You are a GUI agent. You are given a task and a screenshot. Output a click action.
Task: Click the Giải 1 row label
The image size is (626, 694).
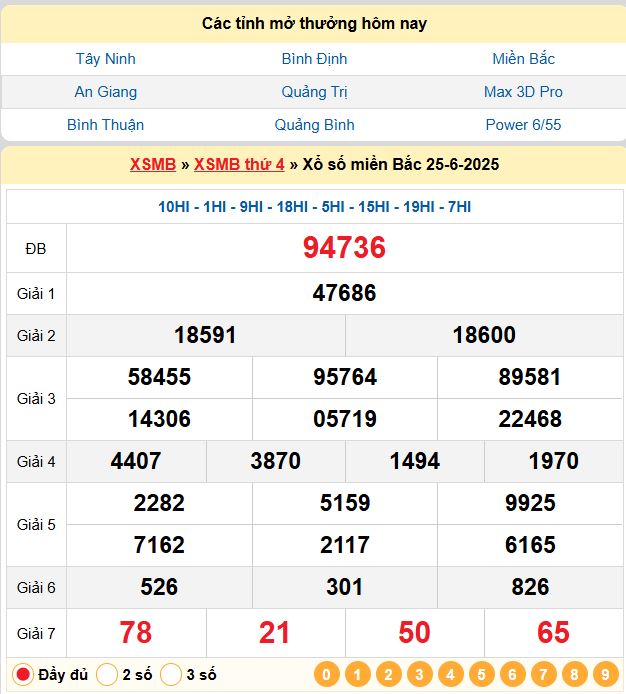[36, 294]
